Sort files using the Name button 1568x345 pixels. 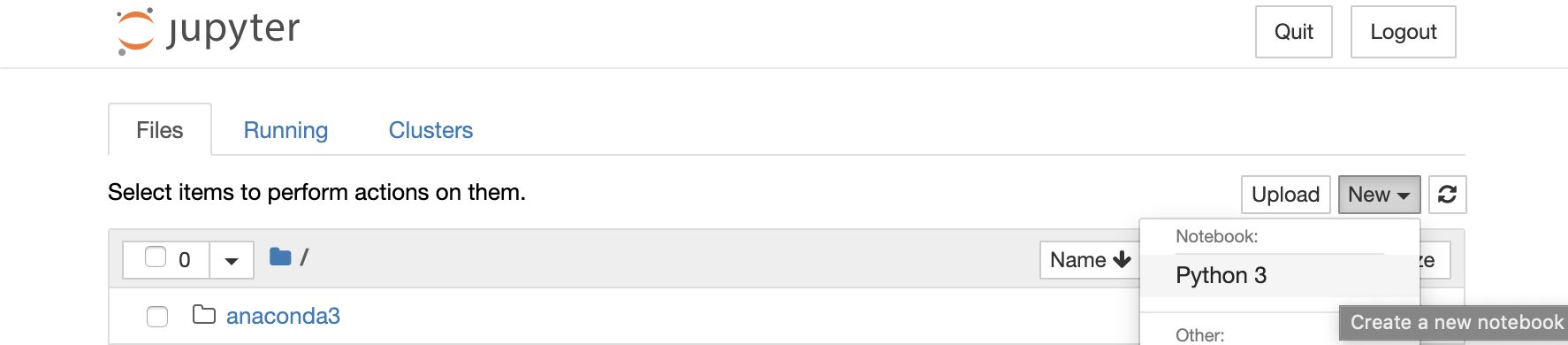tap(1090, 260)
